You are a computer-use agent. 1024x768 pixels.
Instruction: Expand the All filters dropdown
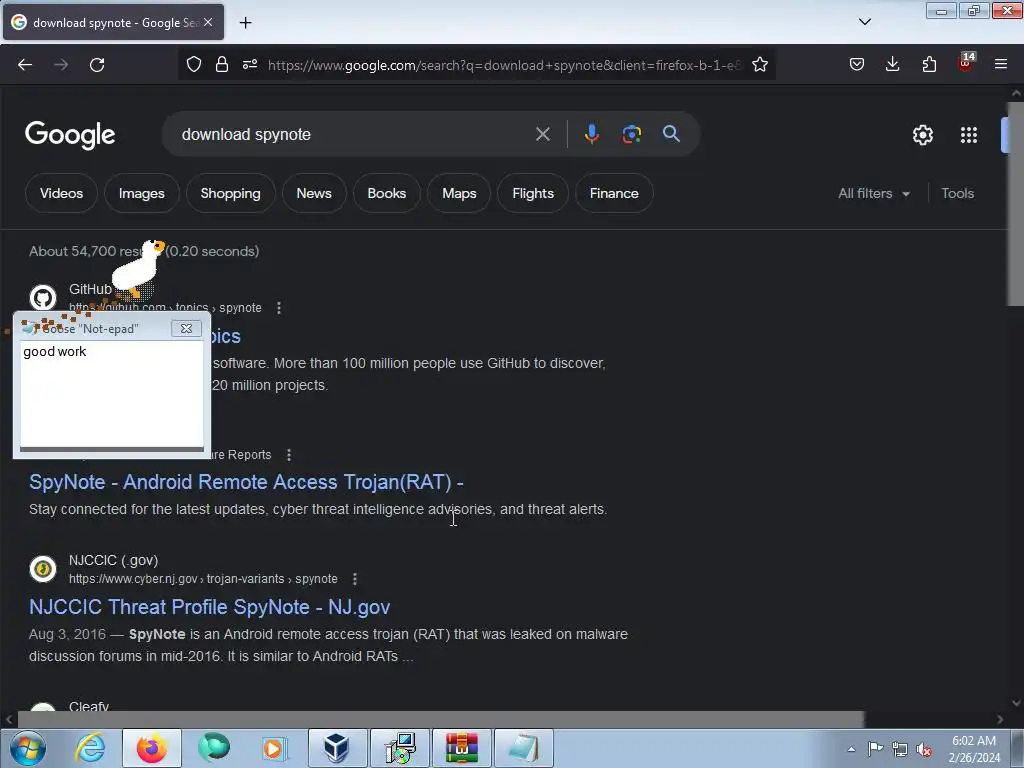pos(874,193)
